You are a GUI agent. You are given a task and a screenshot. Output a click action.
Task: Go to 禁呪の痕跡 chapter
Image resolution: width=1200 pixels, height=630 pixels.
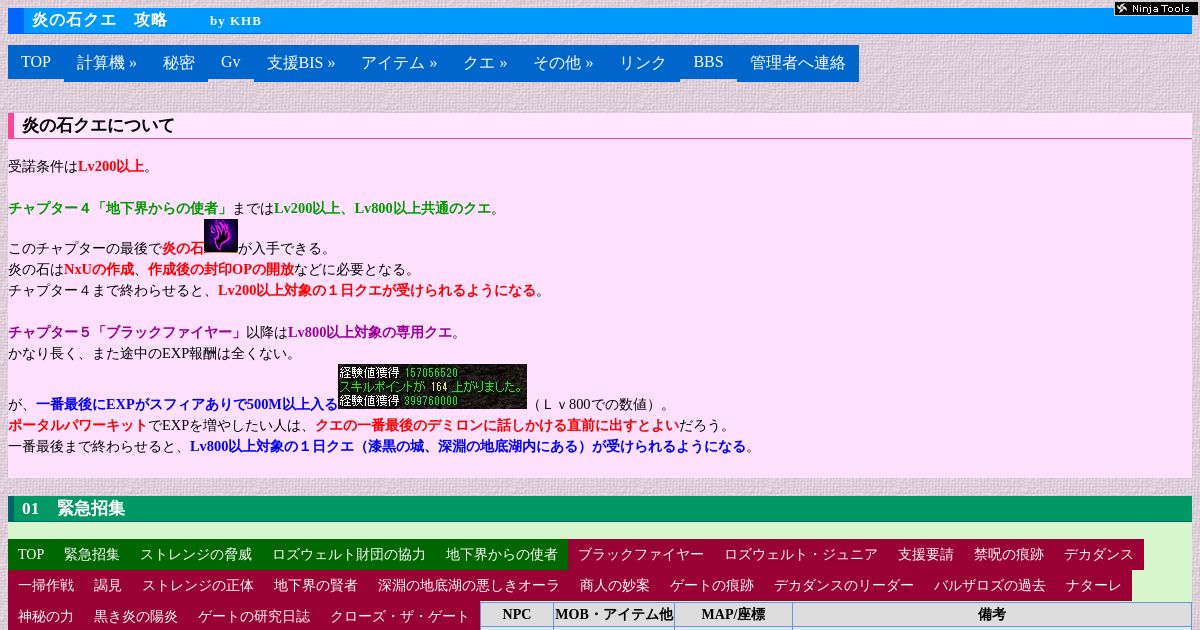[1009, 554]
